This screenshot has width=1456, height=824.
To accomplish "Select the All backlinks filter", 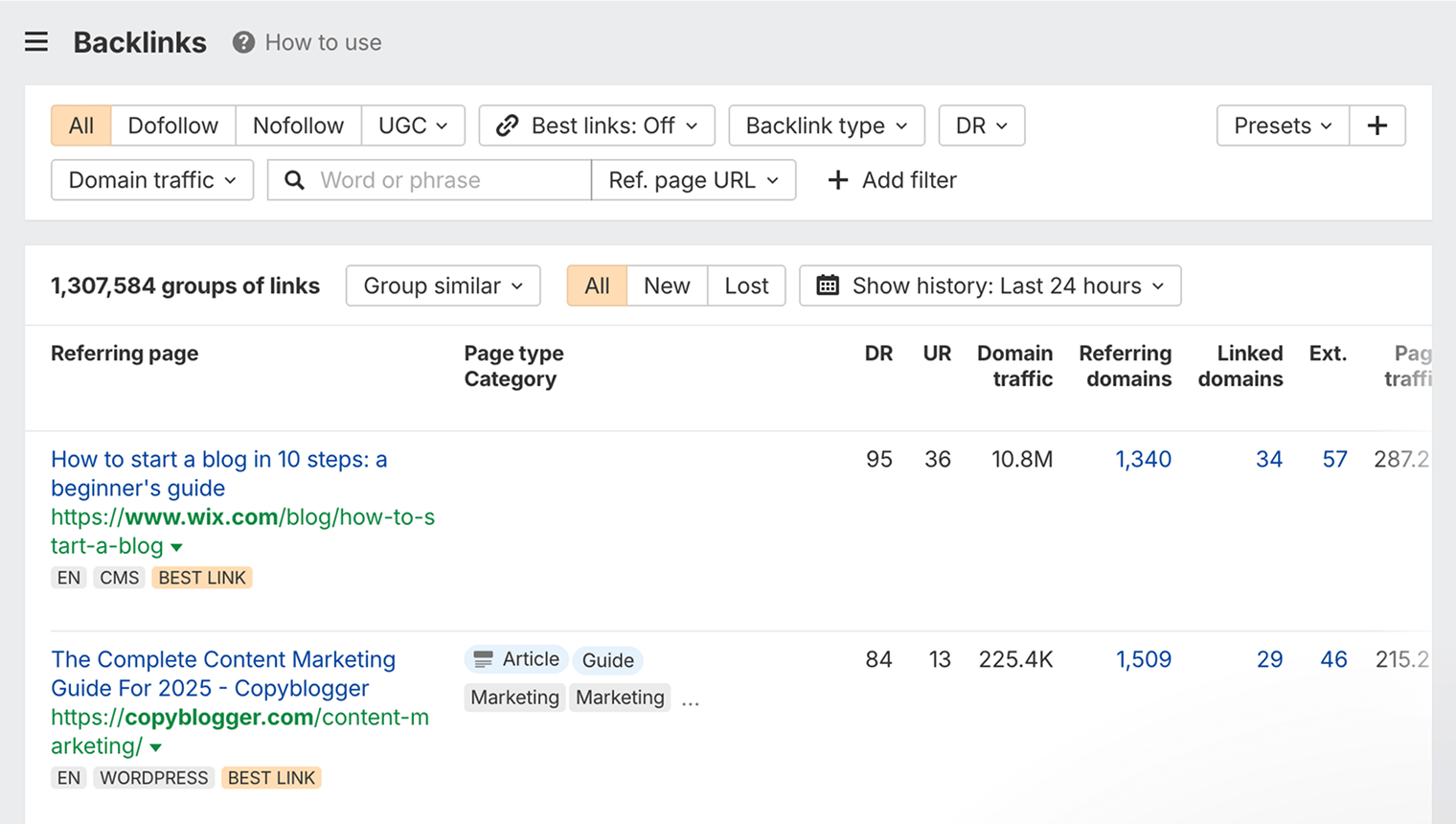I will pyautogui.click(x=80, y=125).
